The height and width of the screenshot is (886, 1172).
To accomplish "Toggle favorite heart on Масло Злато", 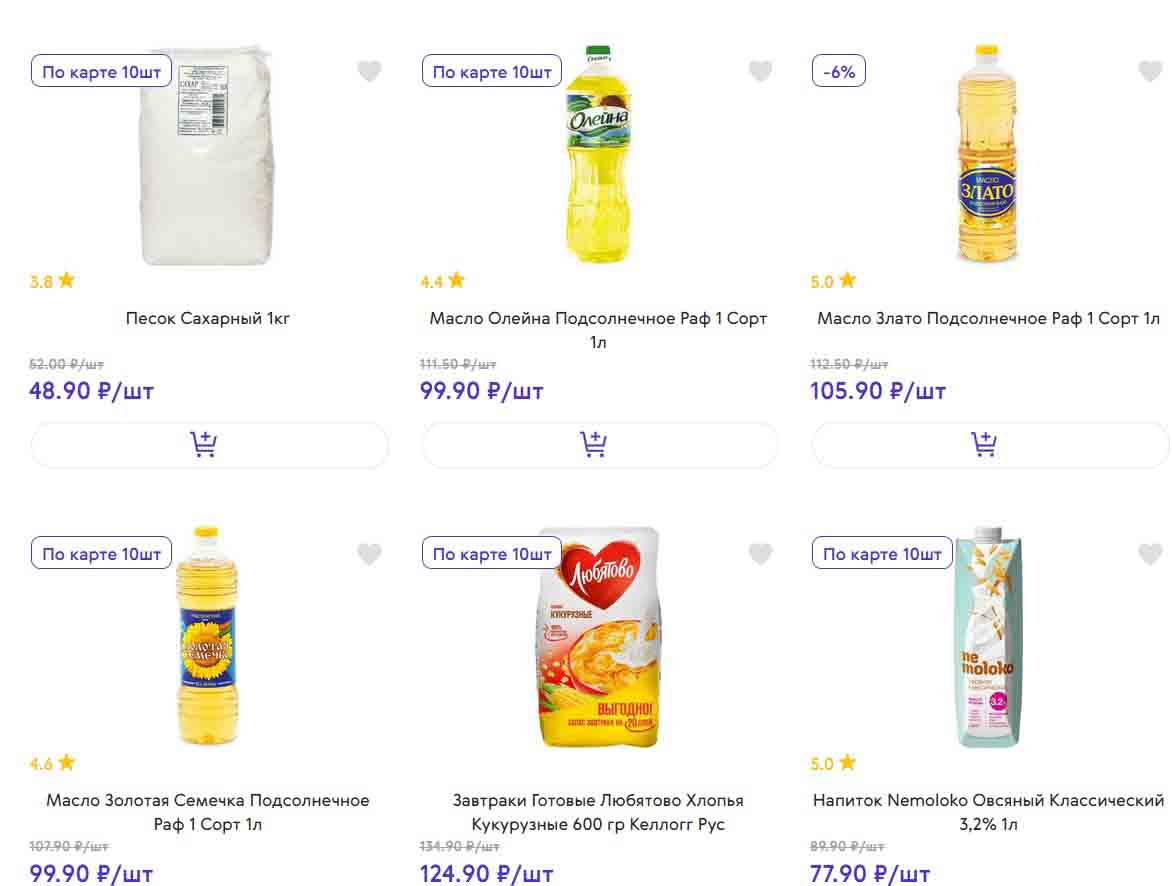I will tap(1150, 71).
